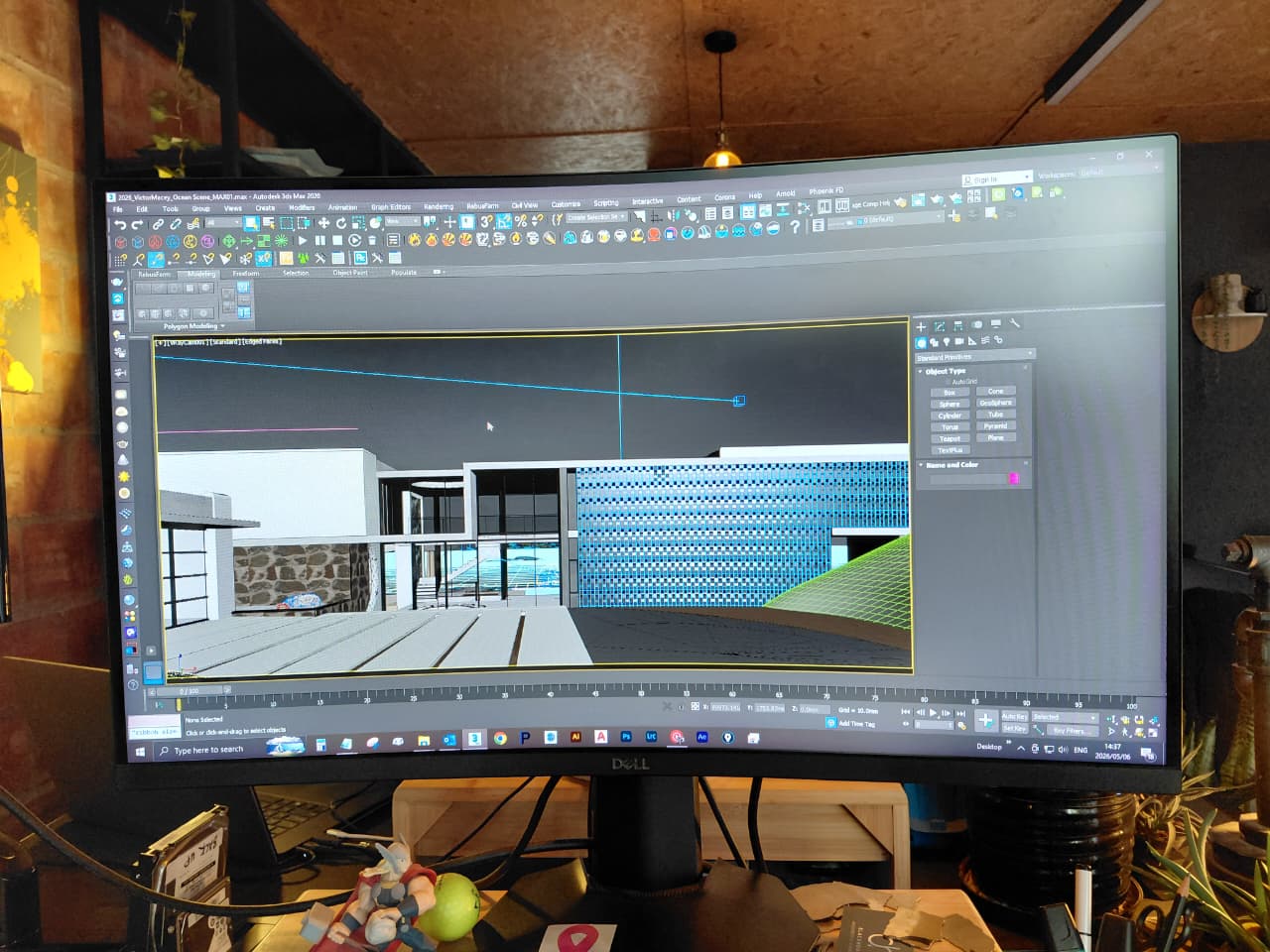Select the Cameras category icon
The image size is (1270, 952).
(959, 342)
